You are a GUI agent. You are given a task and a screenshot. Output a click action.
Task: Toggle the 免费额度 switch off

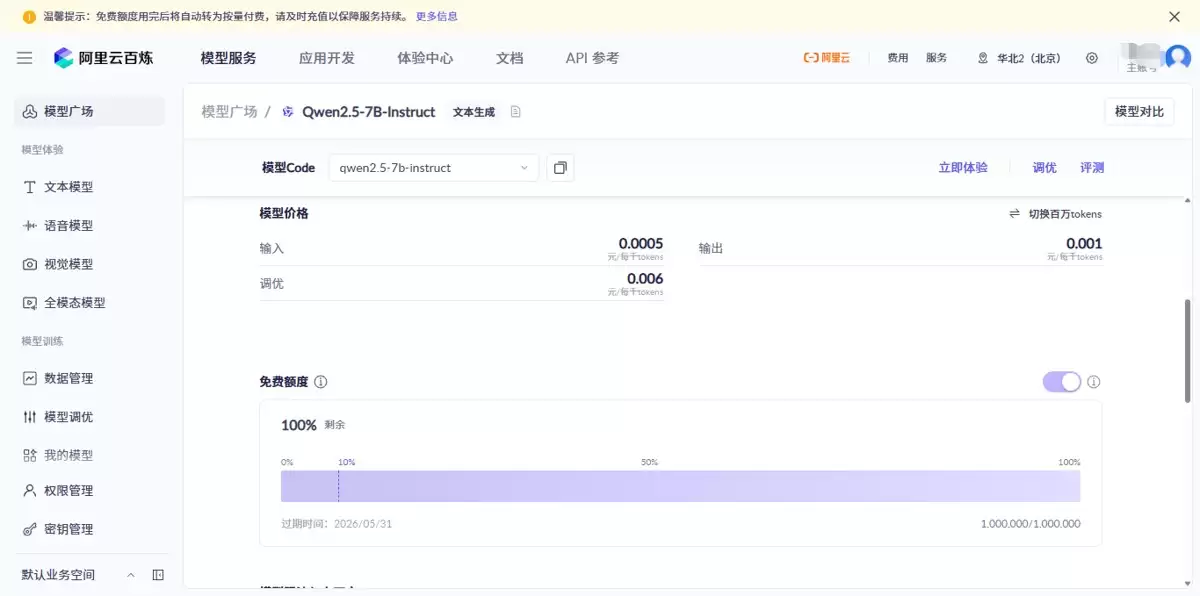pos(1062,382)
